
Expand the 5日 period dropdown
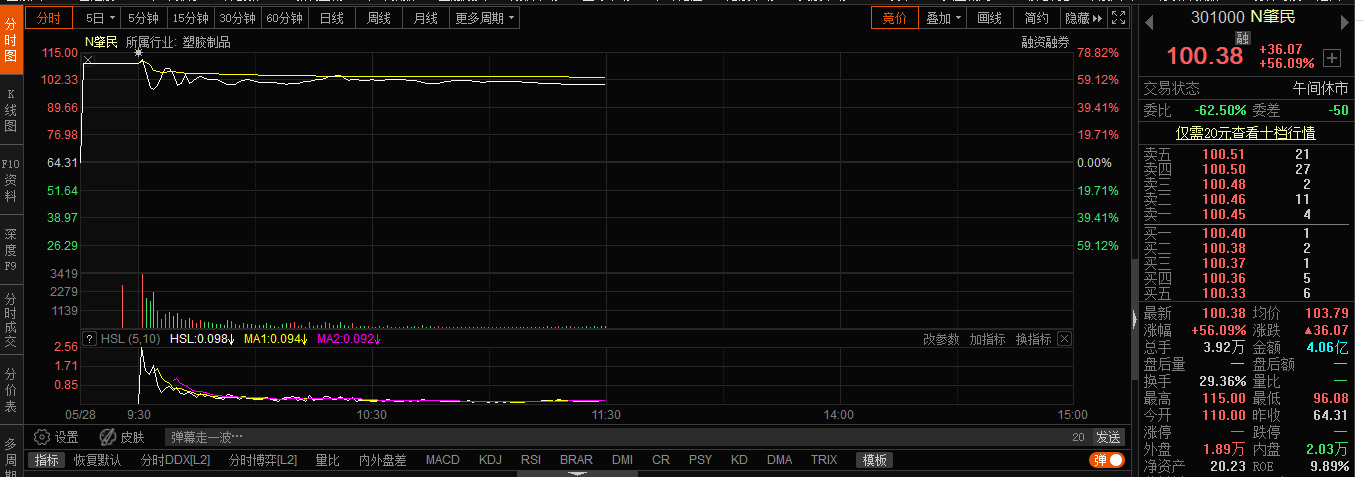pyautogui.click(x=100, y=18)
